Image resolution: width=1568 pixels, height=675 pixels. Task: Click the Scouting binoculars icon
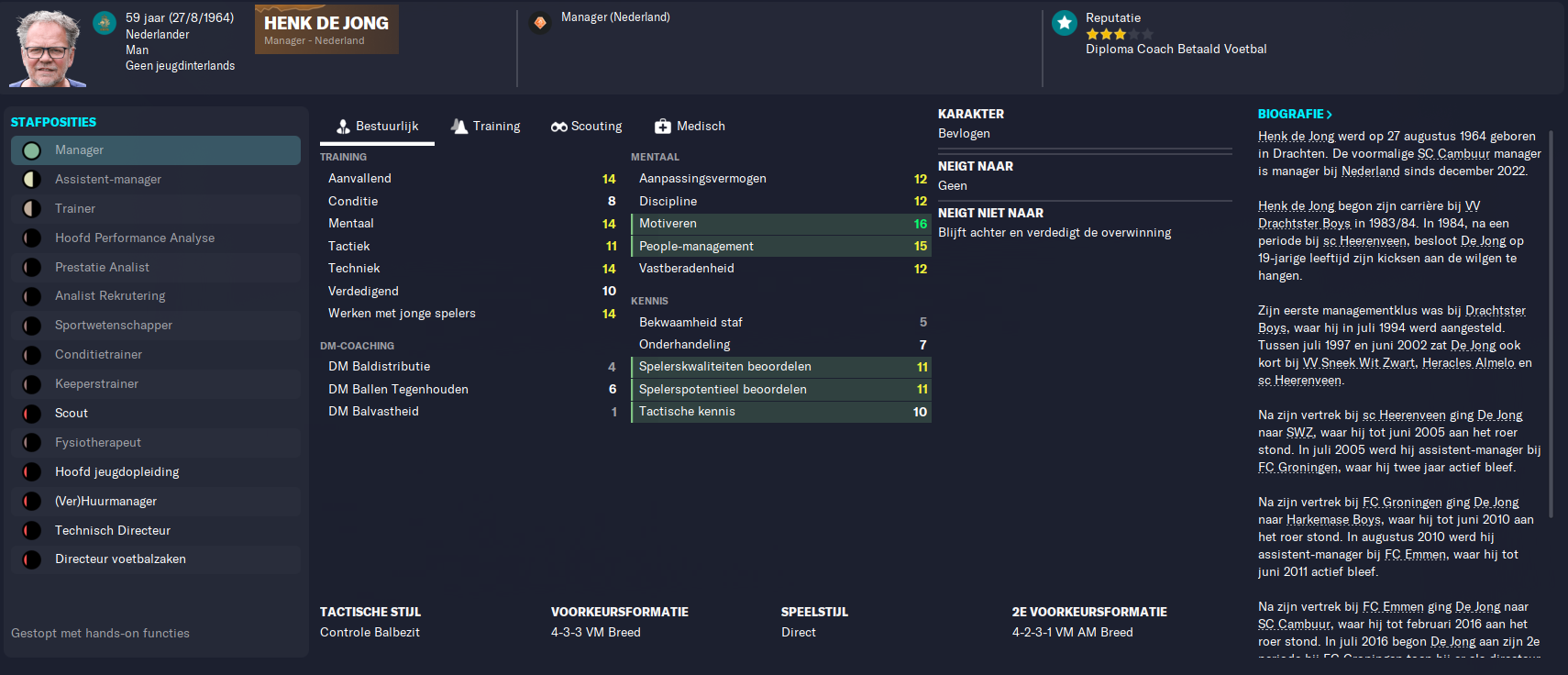pyautogui.click(x=558, y=127)
